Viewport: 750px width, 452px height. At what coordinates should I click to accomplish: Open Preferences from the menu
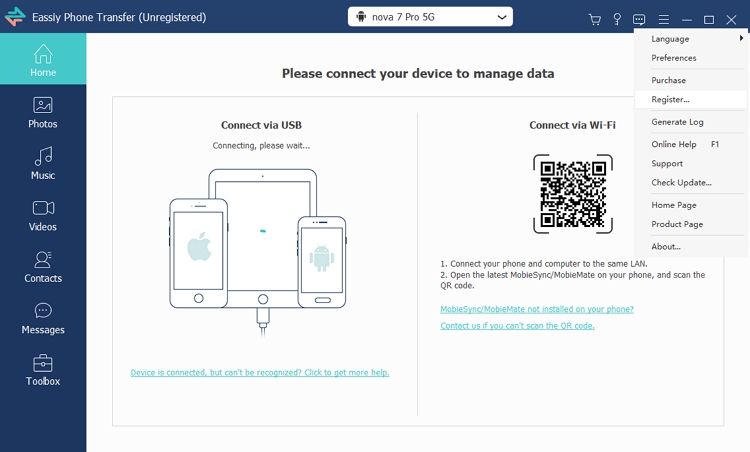tap(691, 58)
